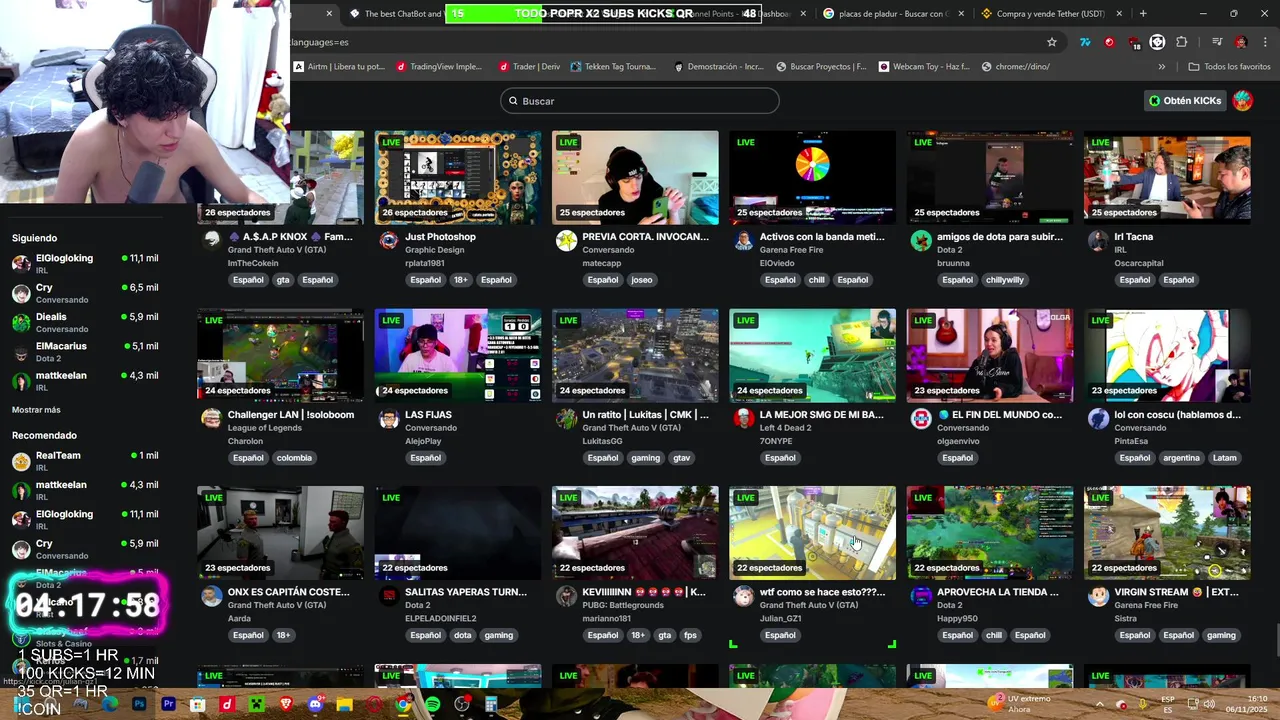Open the browser media controls icon
This screenshot has height=720, width=1280.
[x=1216, y=42]
